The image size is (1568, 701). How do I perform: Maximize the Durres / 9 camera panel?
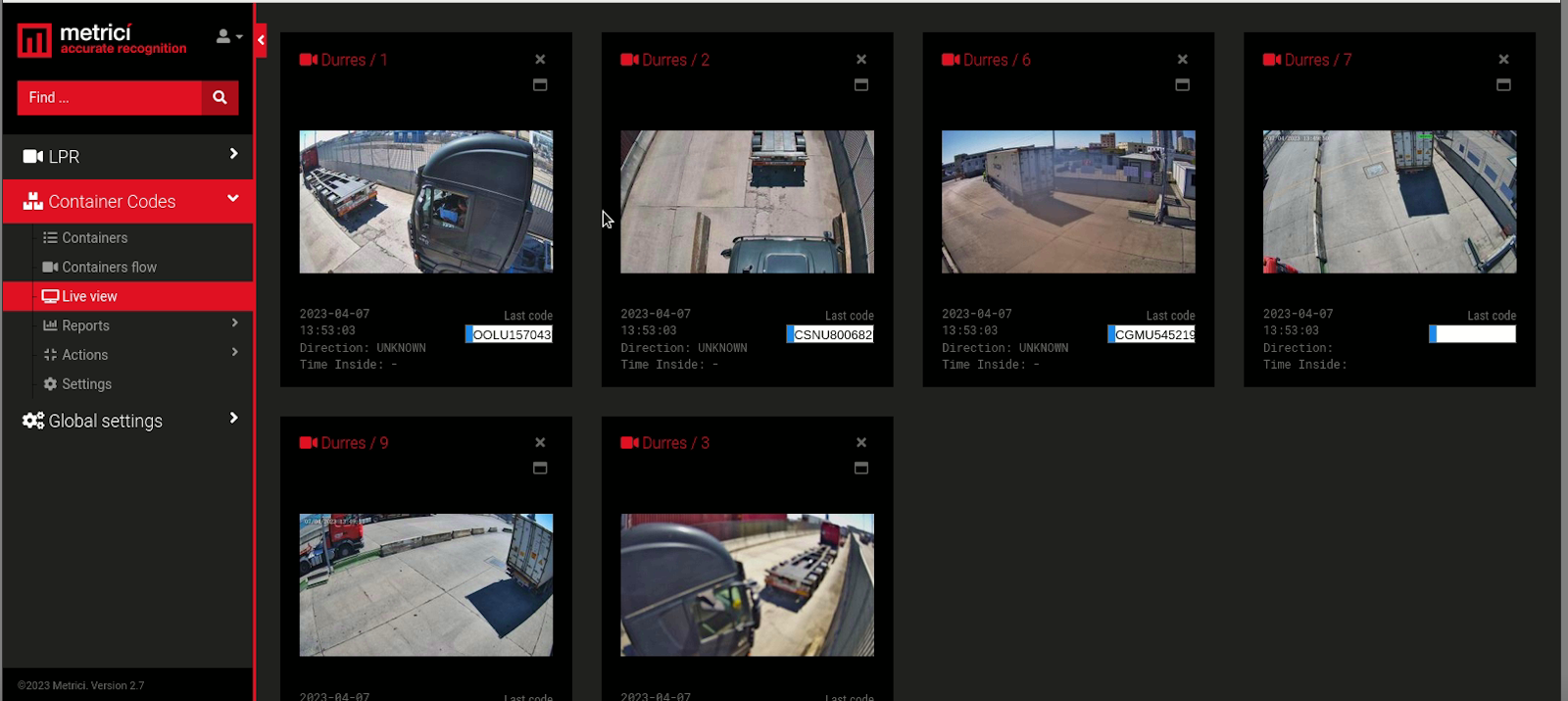540,469
